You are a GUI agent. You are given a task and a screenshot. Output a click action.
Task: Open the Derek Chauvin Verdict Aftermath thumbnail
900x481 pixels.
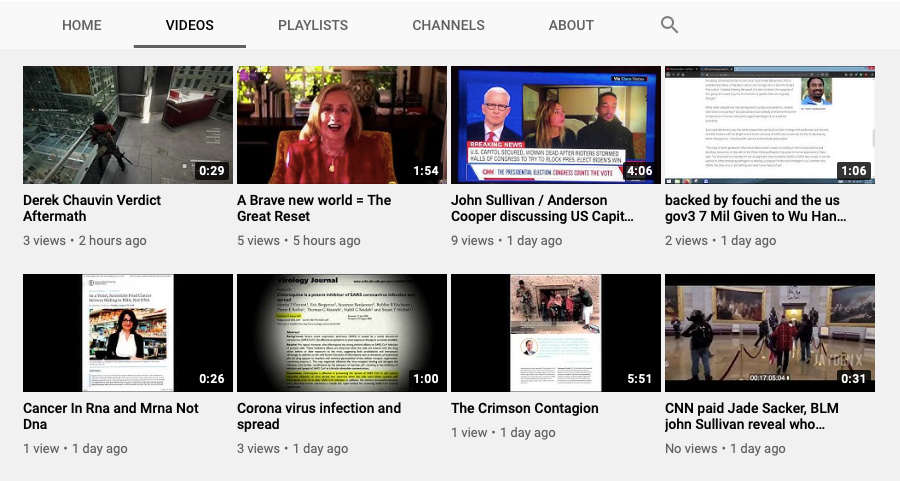128,125
